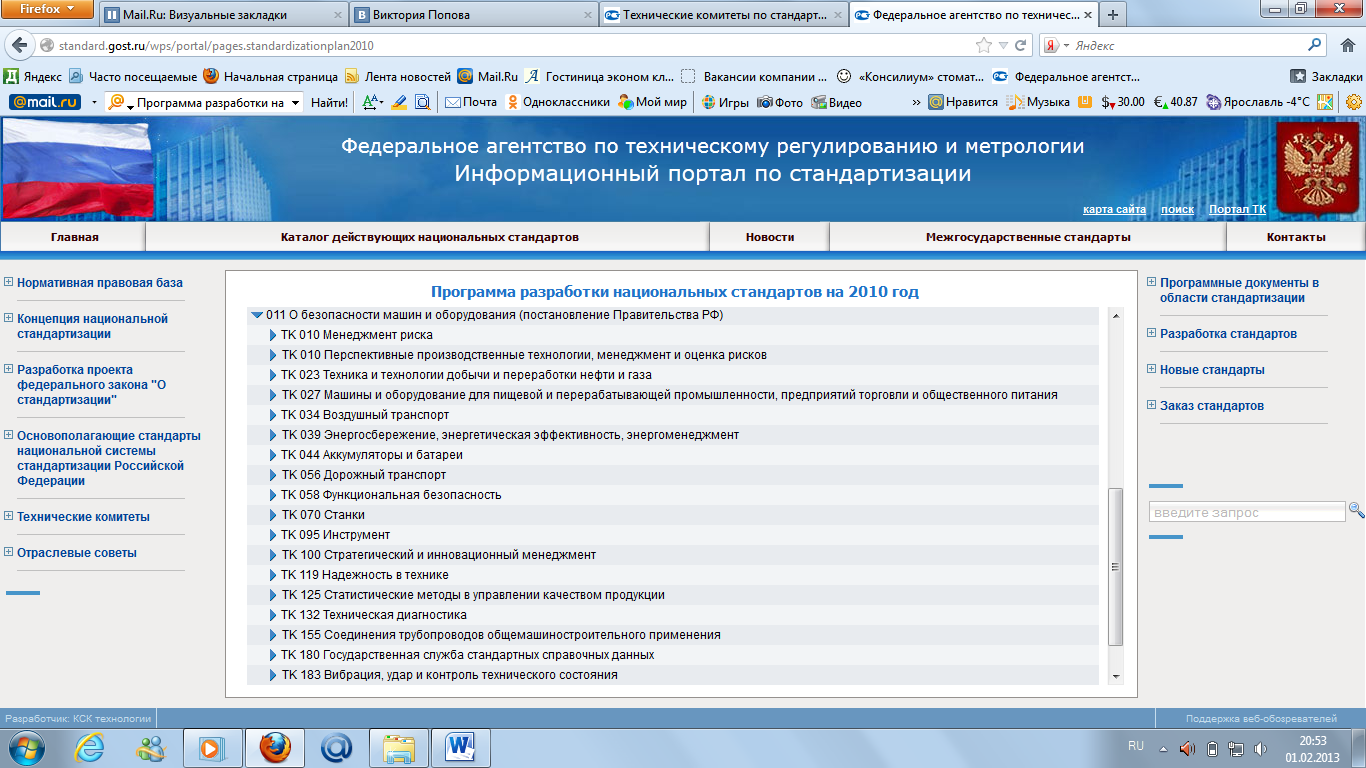Click the highlighter pen toolbar icon
The width and height of the screenshot is (1366, 768).
399,102
